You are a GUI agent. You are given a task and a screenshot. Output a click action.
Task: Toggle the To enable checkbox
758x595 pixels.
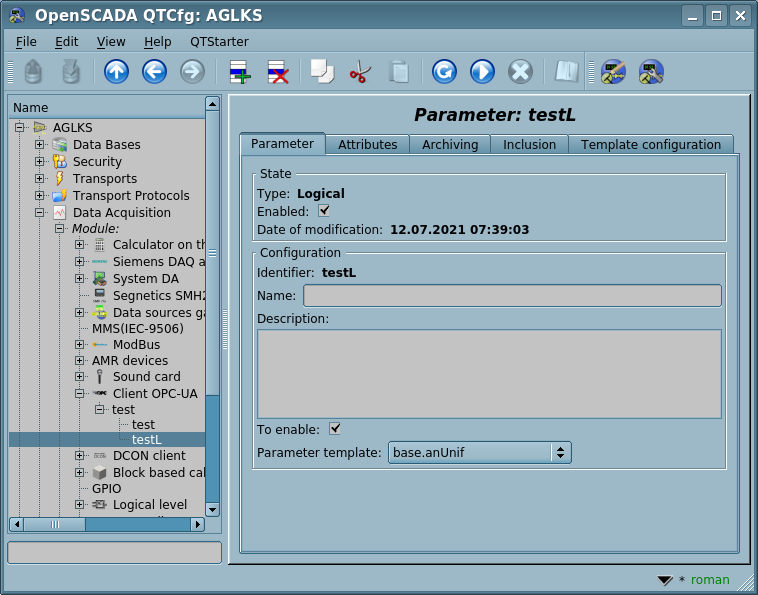tap(335, 429)
